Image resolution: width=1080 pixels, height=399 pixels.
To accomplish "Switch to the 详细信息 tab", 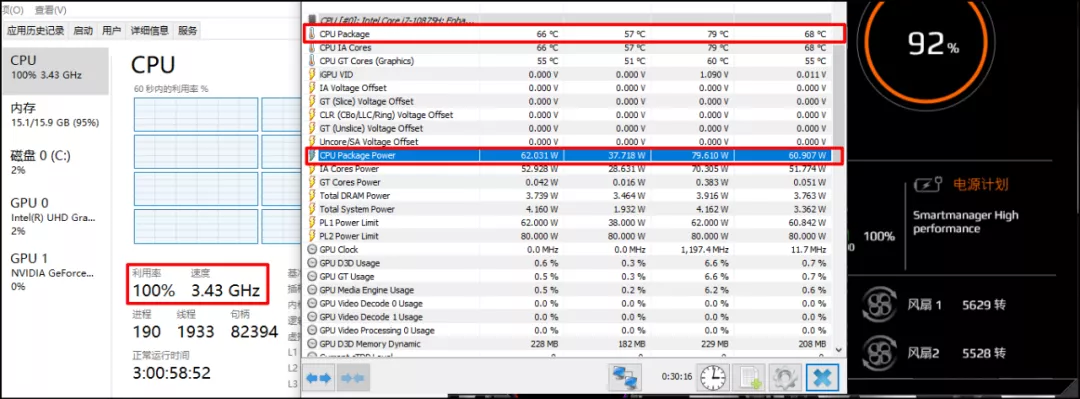I will (150, 30).
